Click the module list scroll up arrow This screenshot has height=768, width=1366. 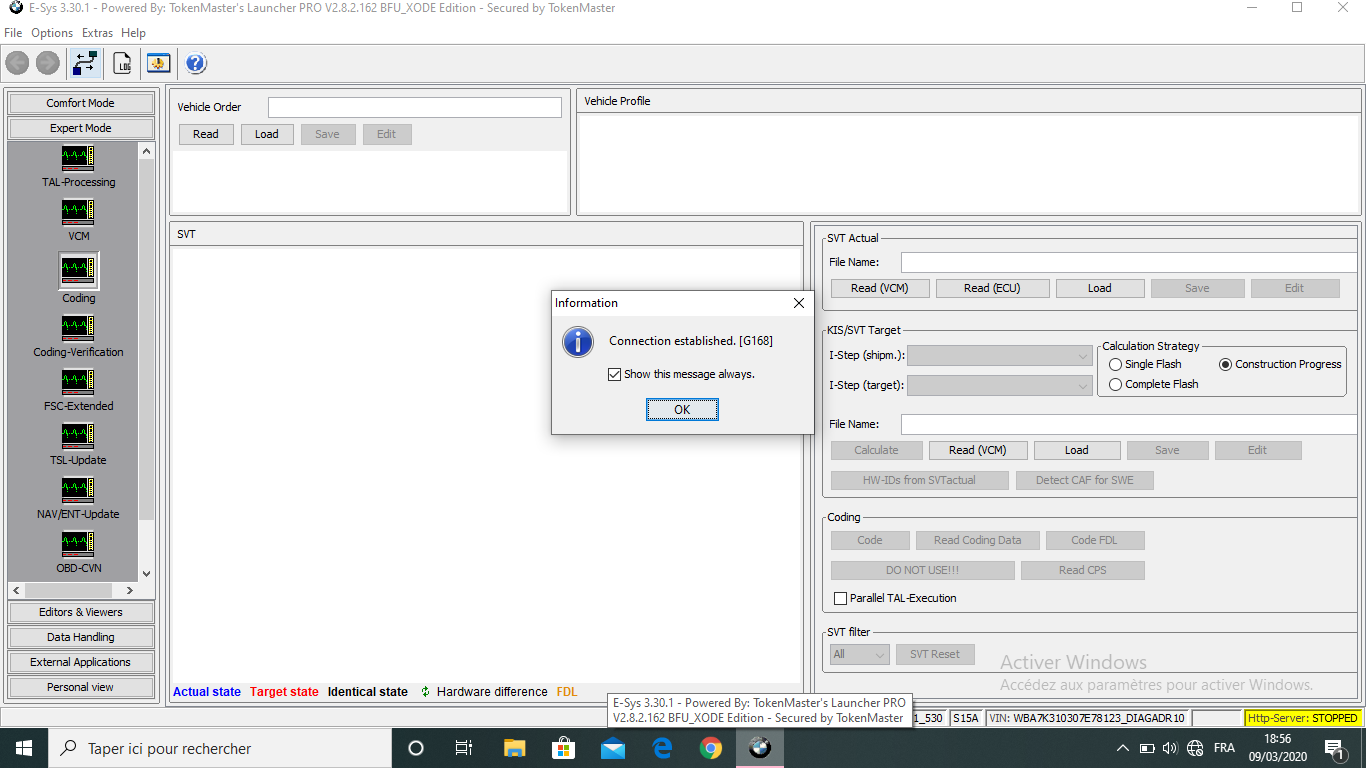[147, 151]
